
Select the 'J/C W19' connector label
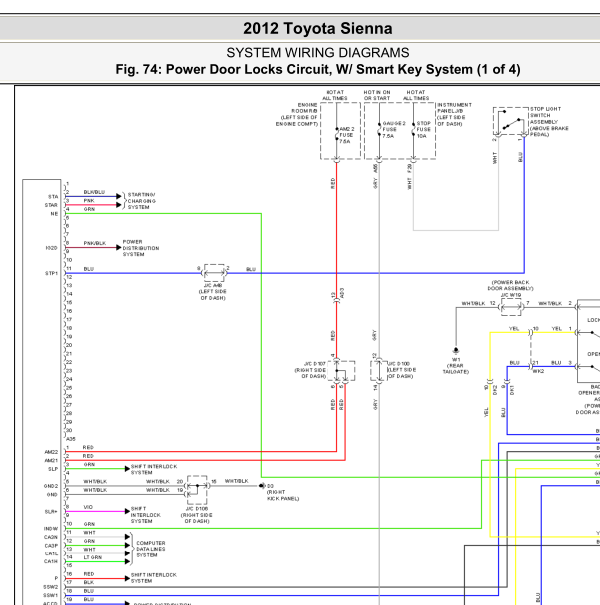511,295
